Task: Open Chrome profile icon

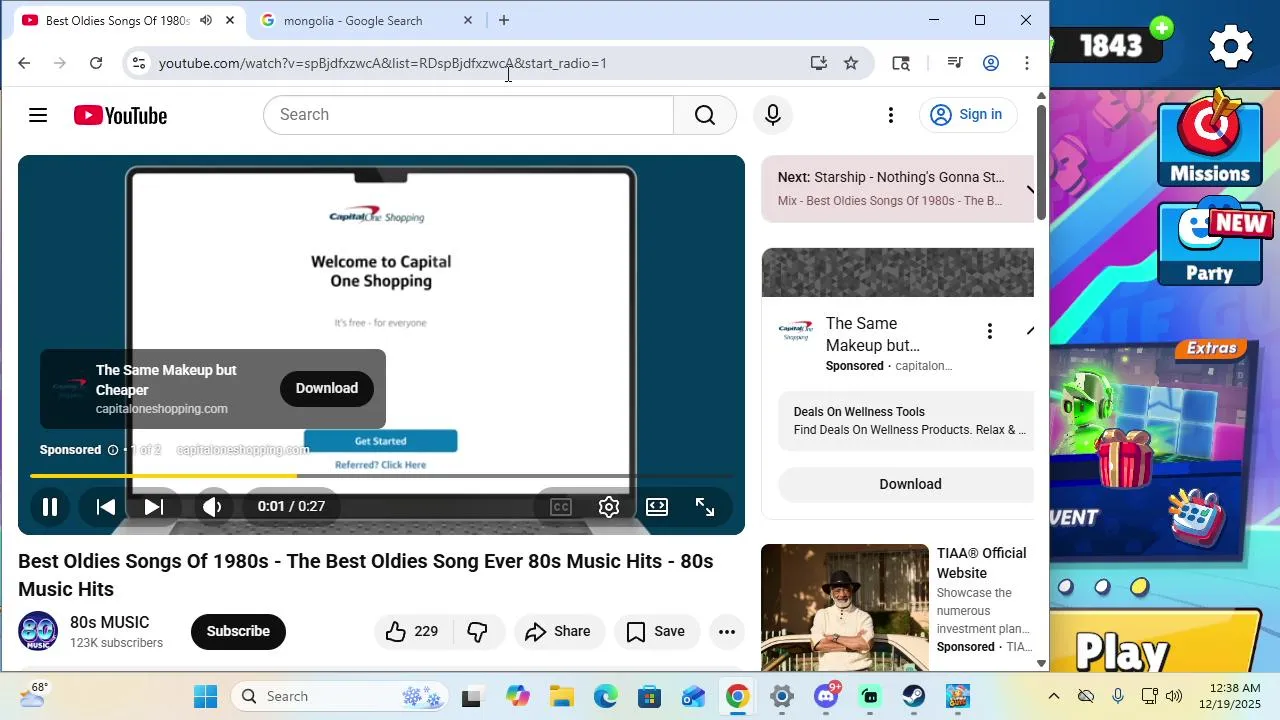Action: 991,63
